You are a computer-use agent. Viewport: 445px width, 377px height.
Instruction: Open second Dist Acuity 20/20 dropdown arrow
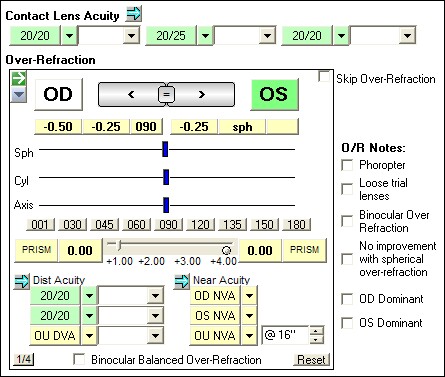89,316
